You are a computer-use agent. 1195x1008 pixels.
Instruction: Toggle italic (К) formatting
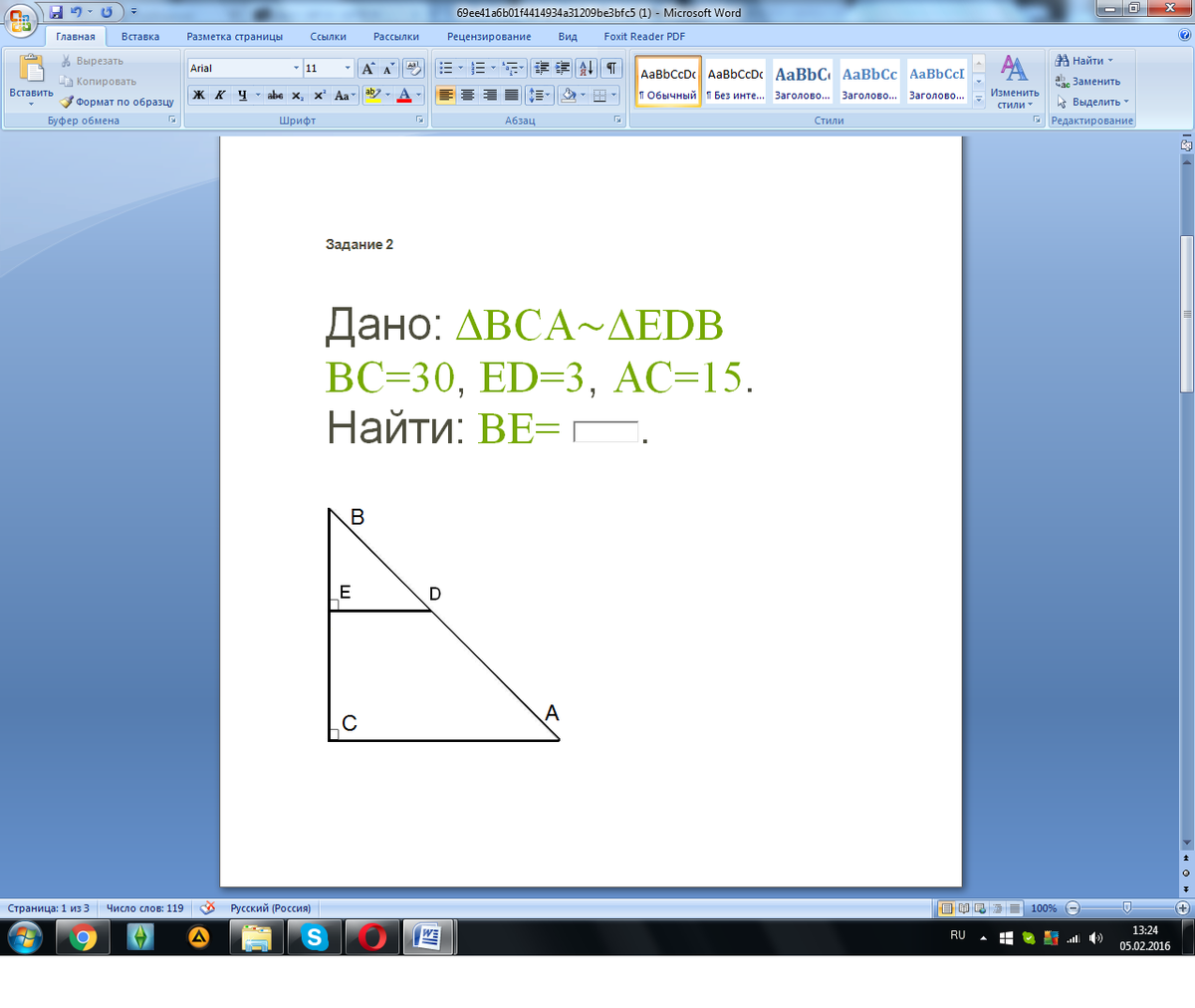pyautogui.click(x=219, y=96)
